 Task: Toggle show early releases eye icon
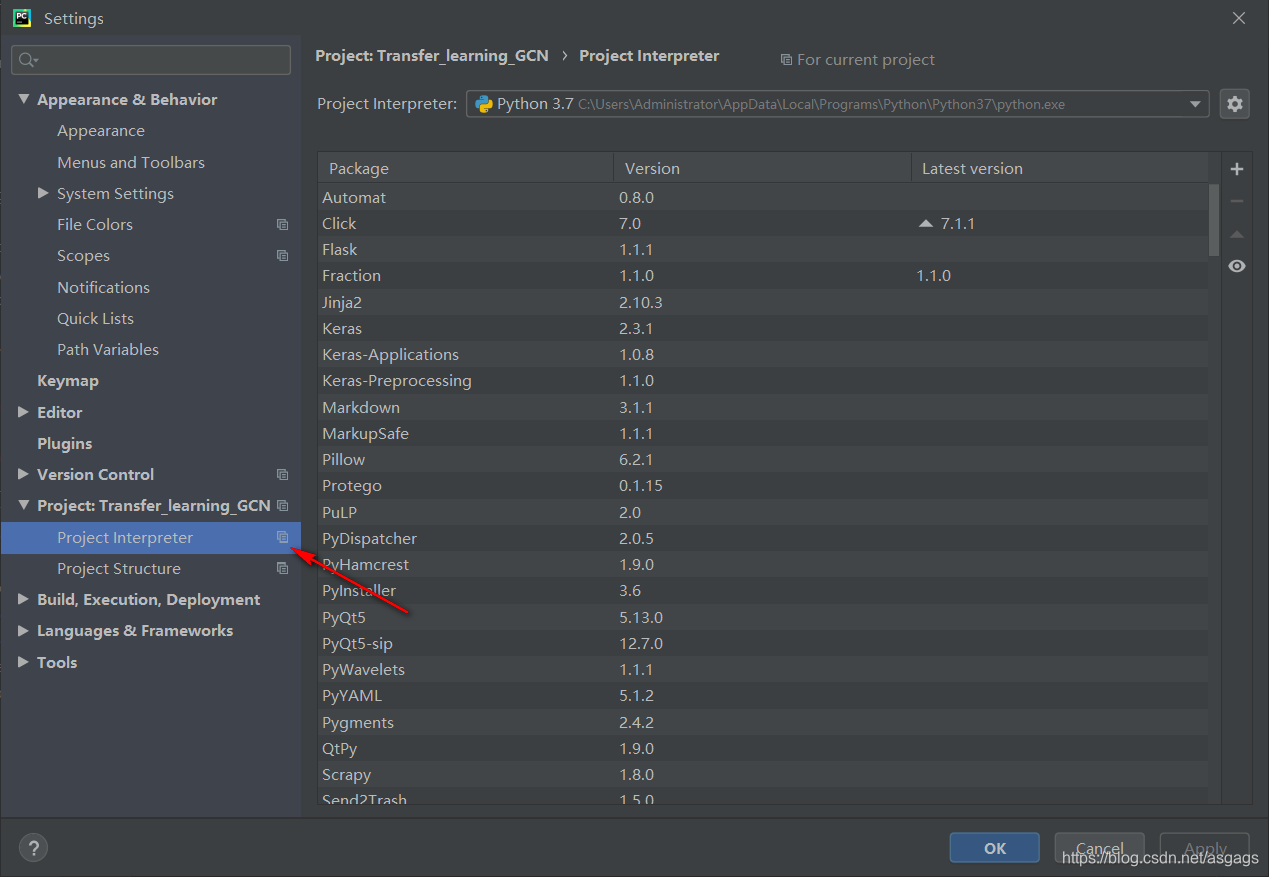coord(1237,266)
